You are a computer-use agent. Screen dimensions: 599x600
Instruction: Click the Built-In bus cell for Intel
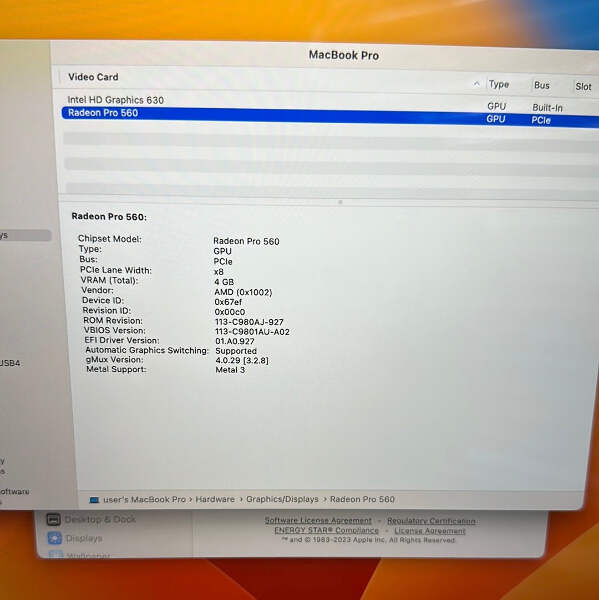547,108
